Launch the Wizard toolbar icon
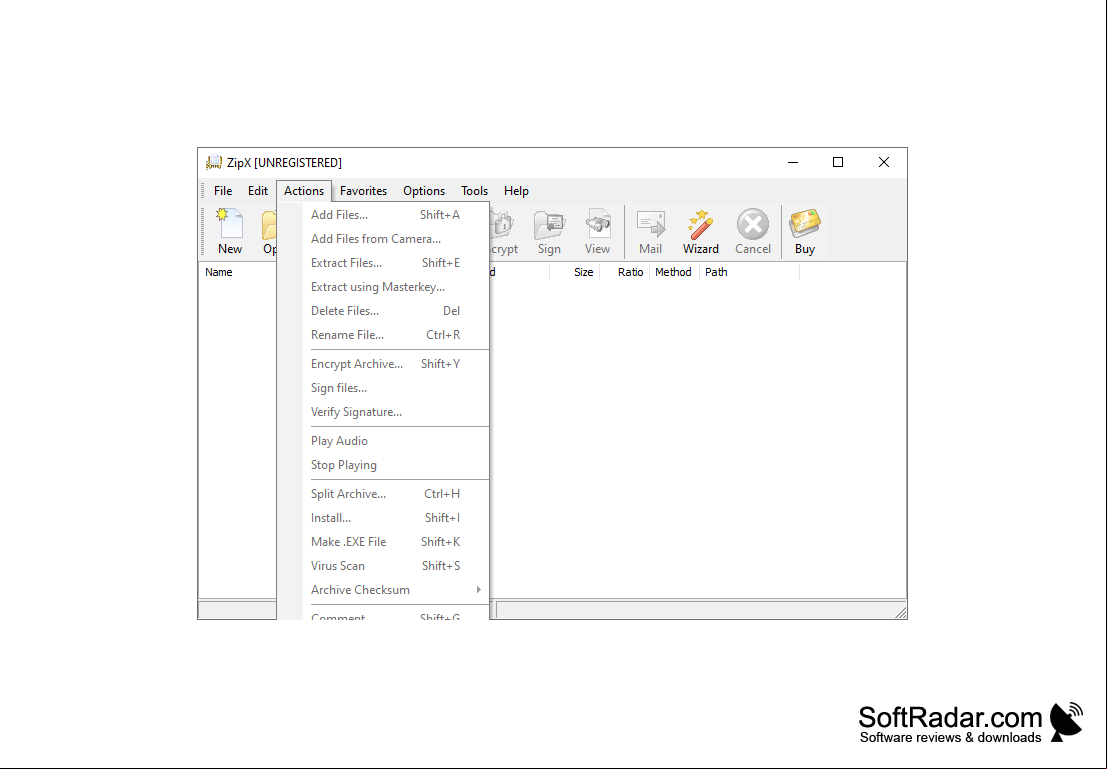 700,232
